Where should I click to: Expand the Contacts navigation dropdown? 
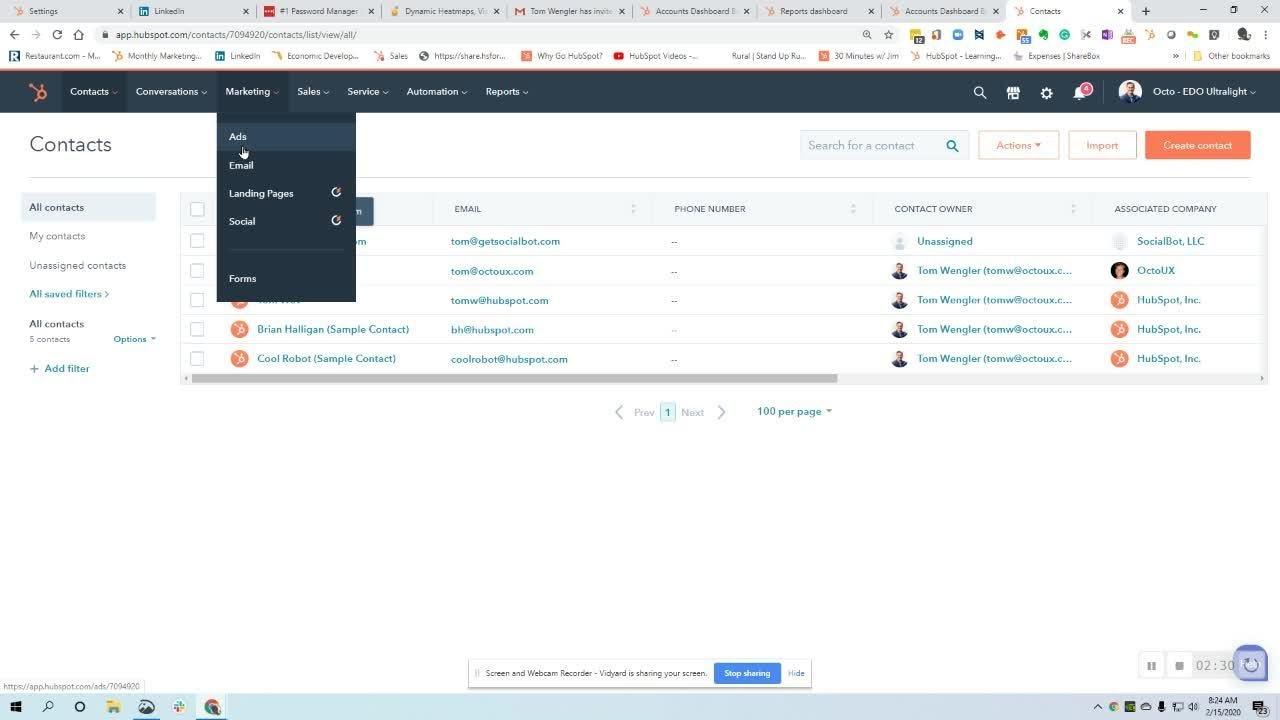tap(93, 92)
